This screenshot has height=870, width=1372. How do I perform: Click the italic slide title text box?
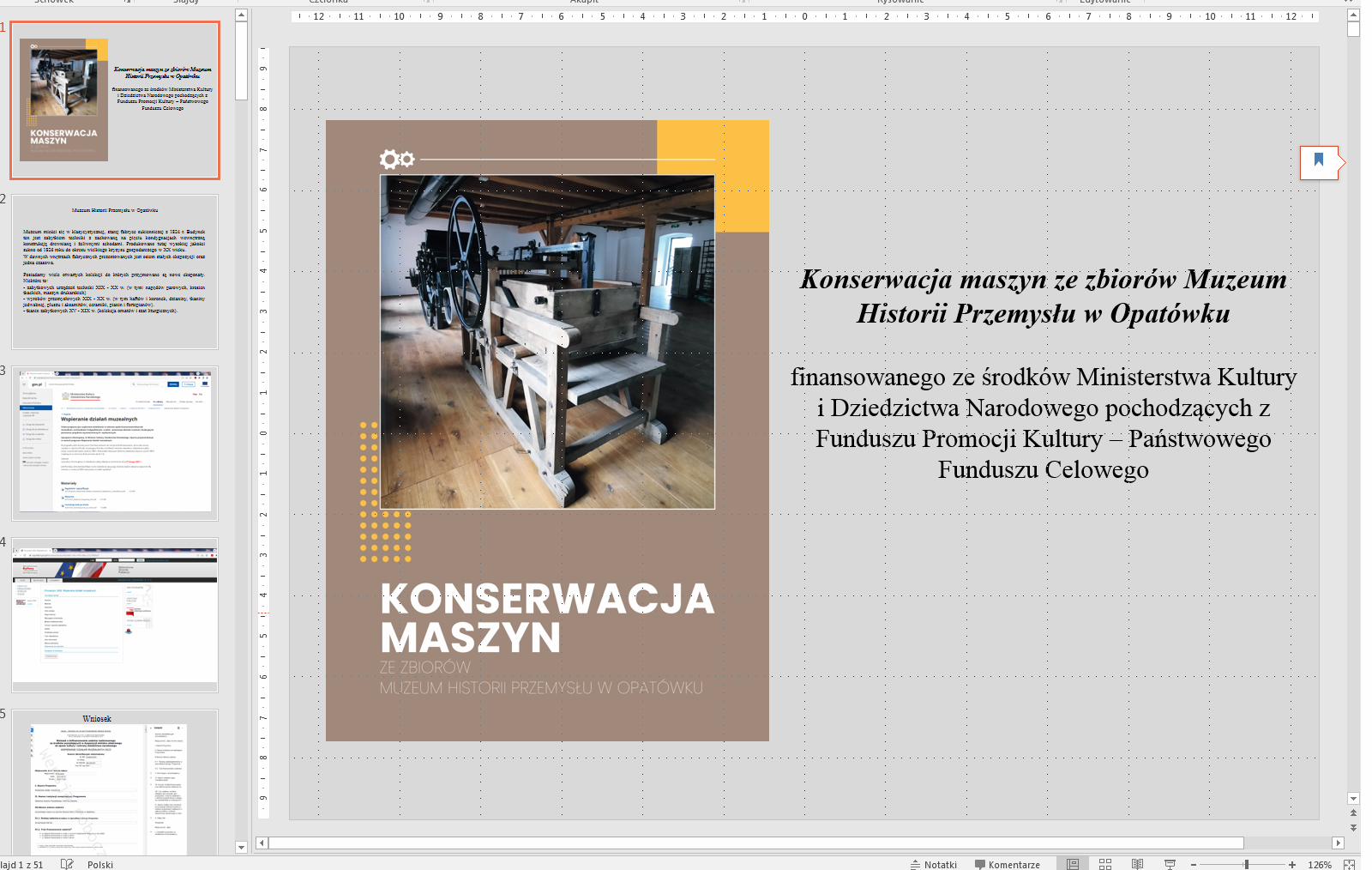click(1043, 296)
